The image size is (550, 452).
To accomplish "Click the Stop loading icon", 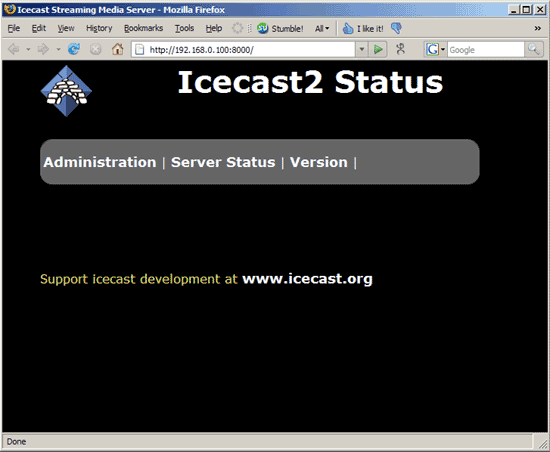I will click(95, 49).
